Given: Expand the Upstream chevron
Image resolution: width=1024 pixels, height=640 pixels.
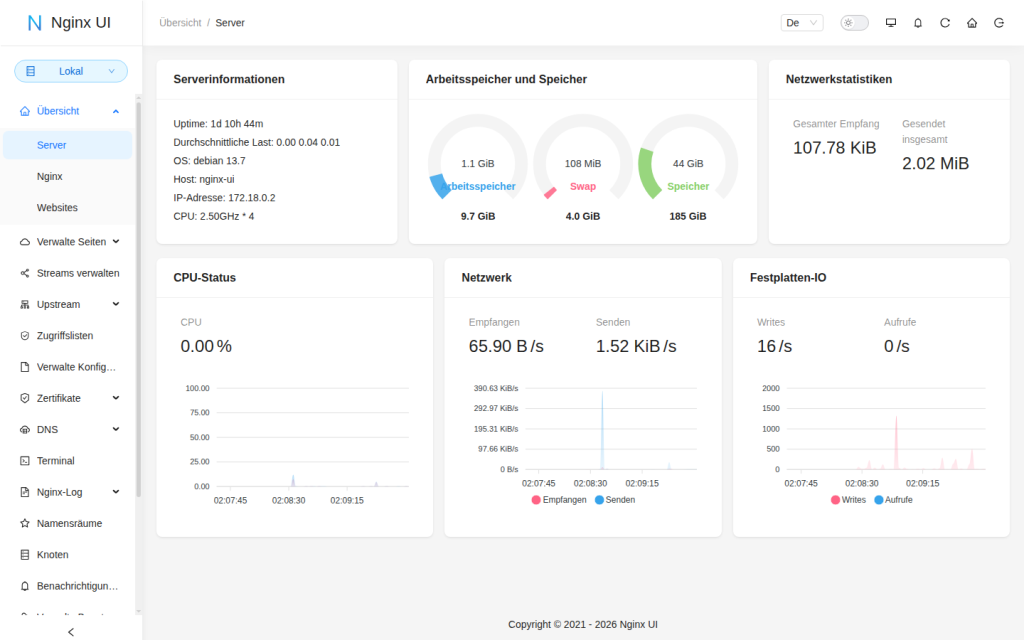Looking at the screenshot, I should (116, 304).
